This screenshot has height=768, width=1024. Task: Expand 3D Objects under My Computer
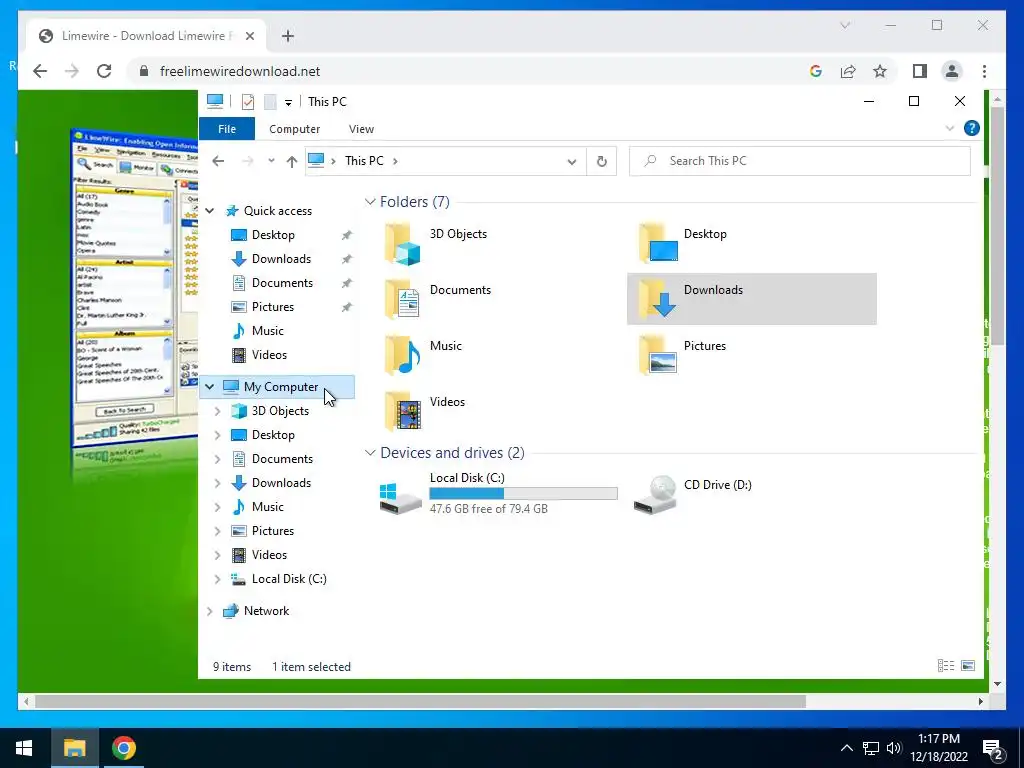pyautogui.click(x=217, y=411)
